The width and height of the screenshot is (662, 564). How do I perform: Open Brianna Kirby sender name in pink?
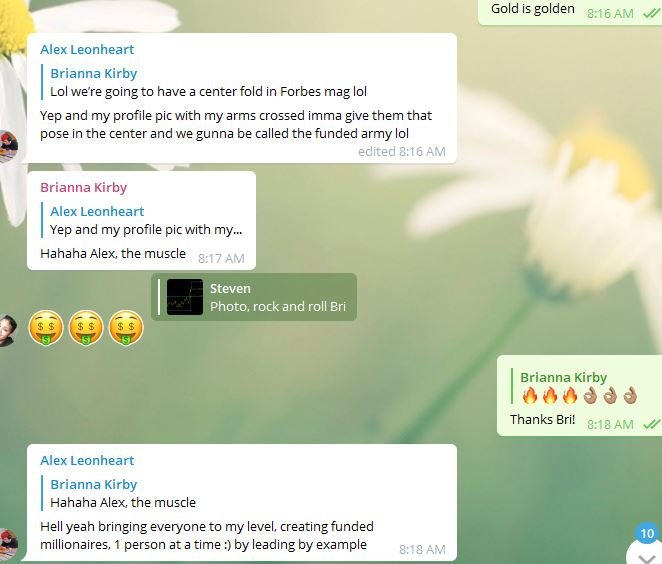coord(84,187)
